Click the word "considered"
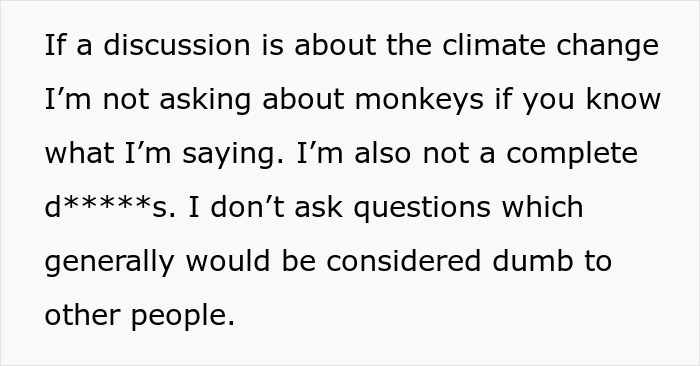 [x=404, y=261]
